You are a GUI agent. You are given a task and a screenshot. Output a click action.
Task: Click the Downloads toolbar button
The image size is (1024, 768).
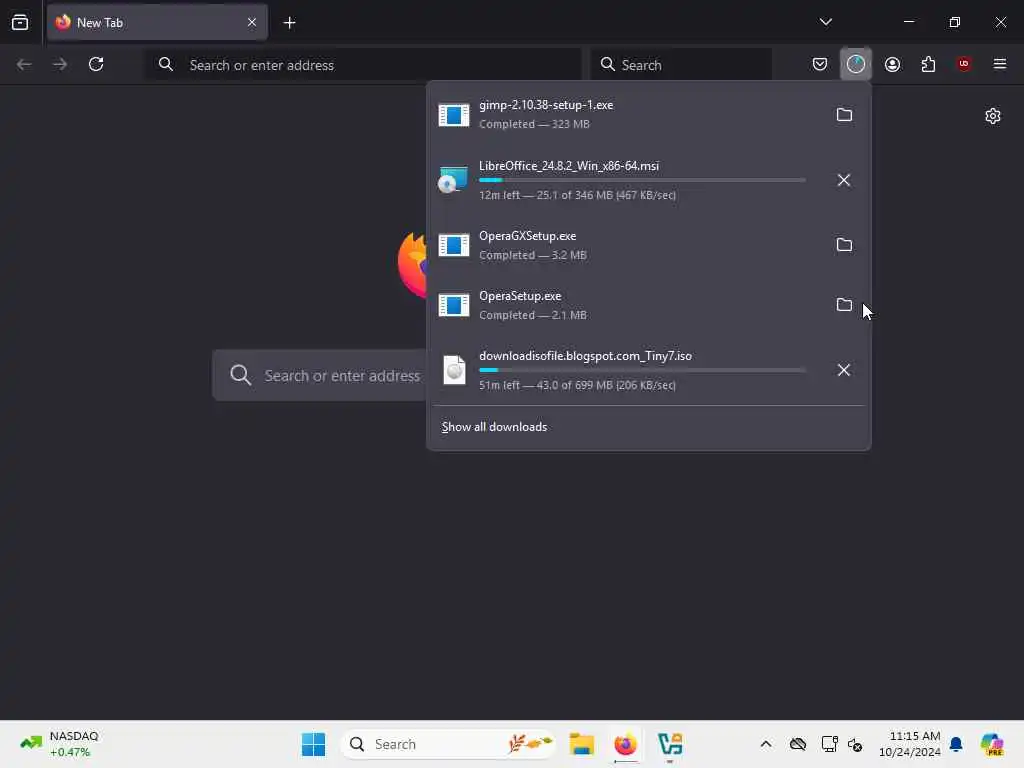pyautogui.click(x=856, y=64)
